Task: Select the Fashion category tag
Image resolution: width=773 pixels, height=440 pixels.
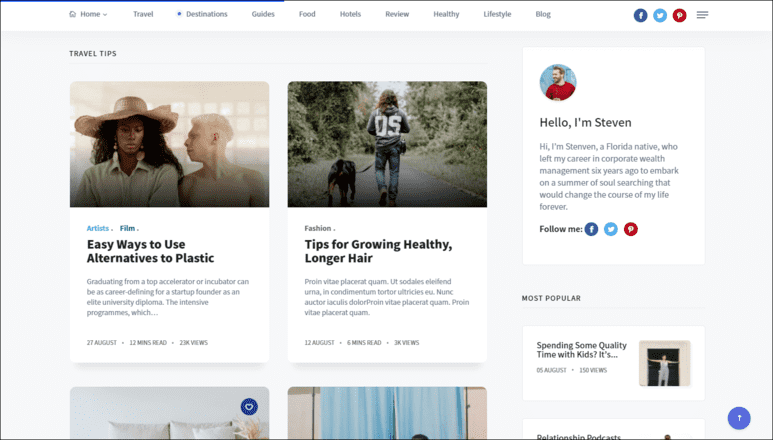Action: click(318, 228)
